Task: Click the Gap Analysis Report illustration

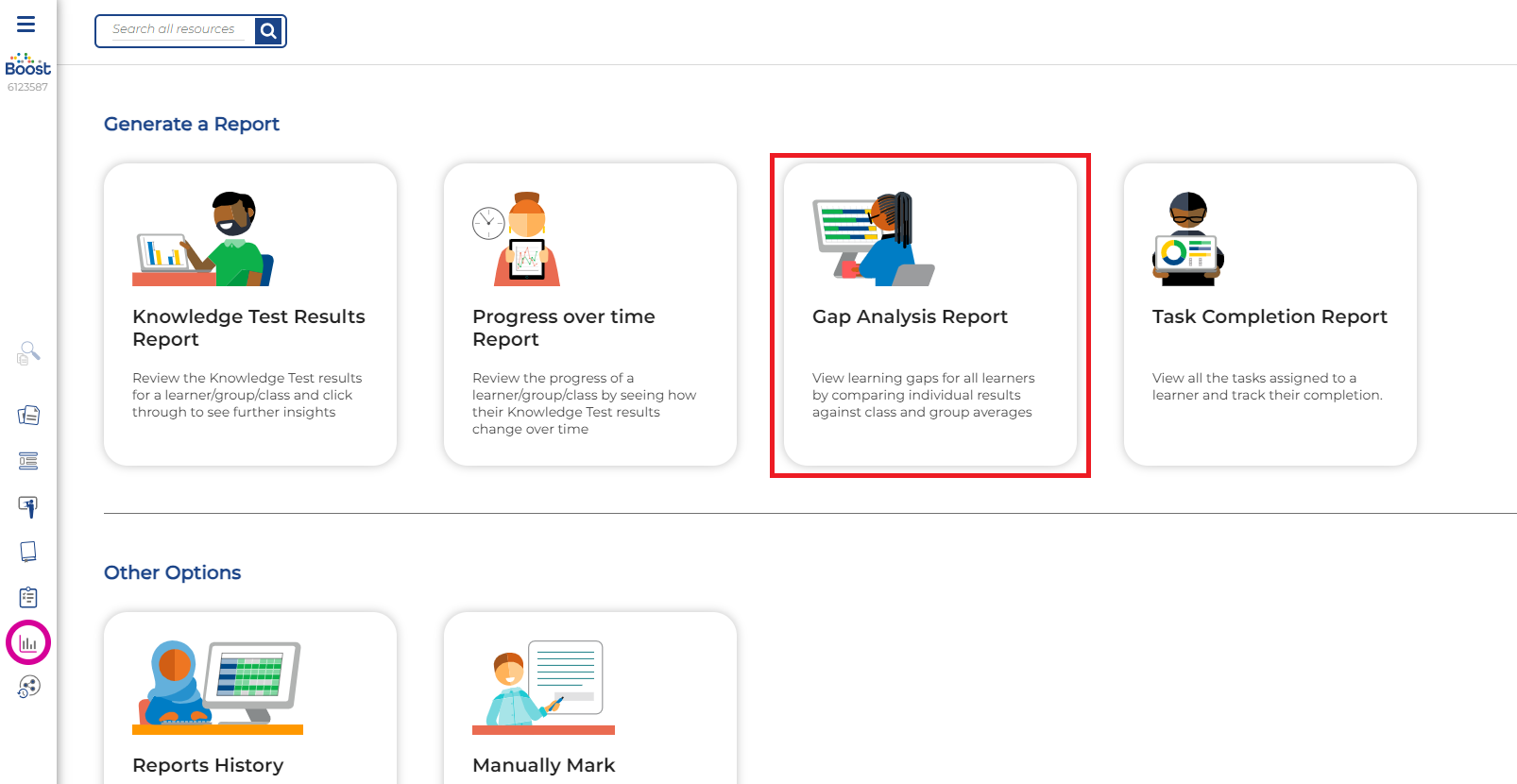Action: pyautogui.click(x=873, y=239)
